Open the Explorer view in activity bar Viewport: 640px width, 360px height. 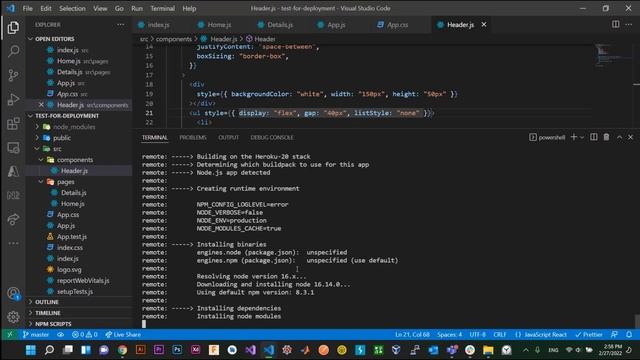[x=13, y=27]
